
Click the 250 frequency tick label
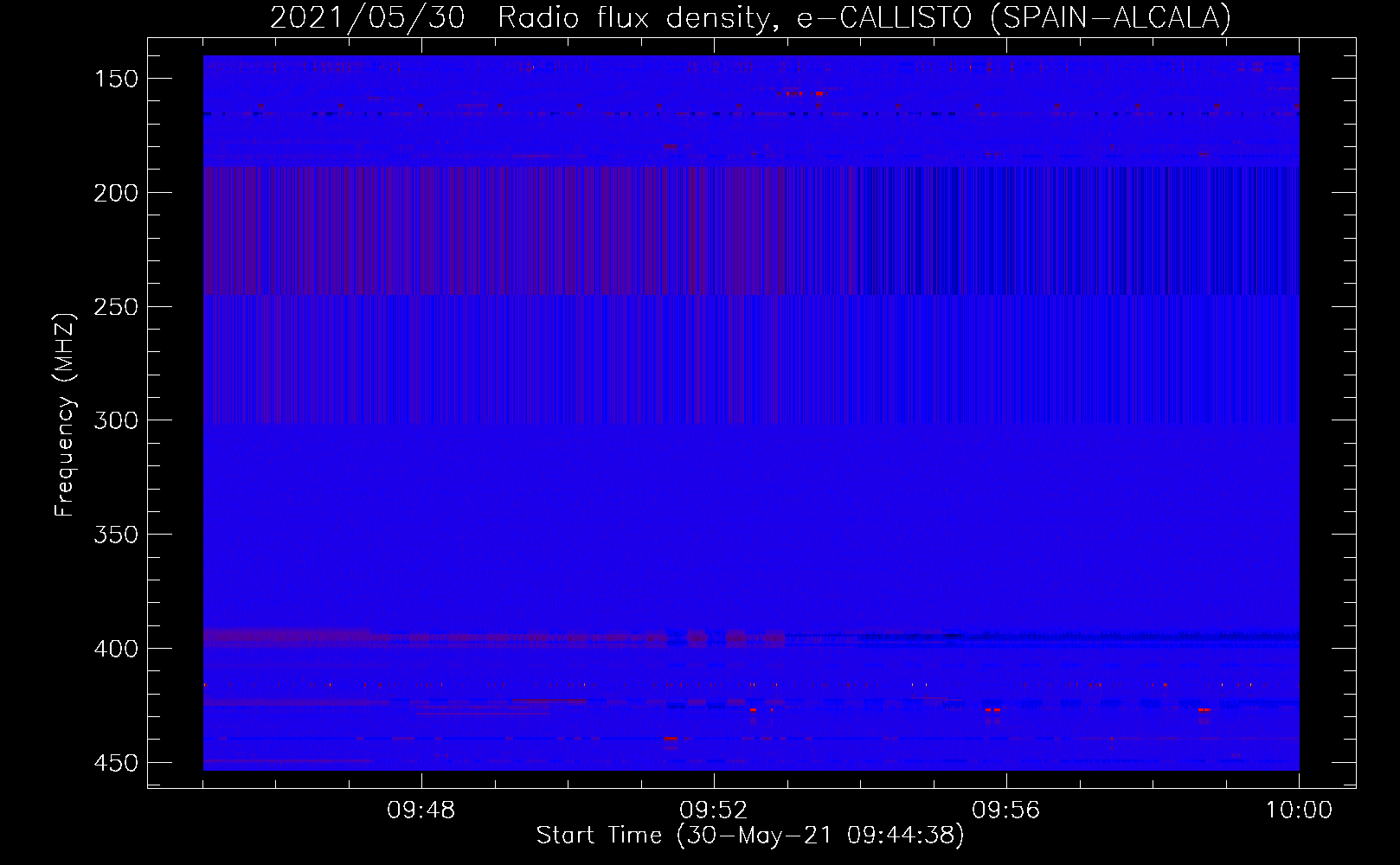[116, 307]
